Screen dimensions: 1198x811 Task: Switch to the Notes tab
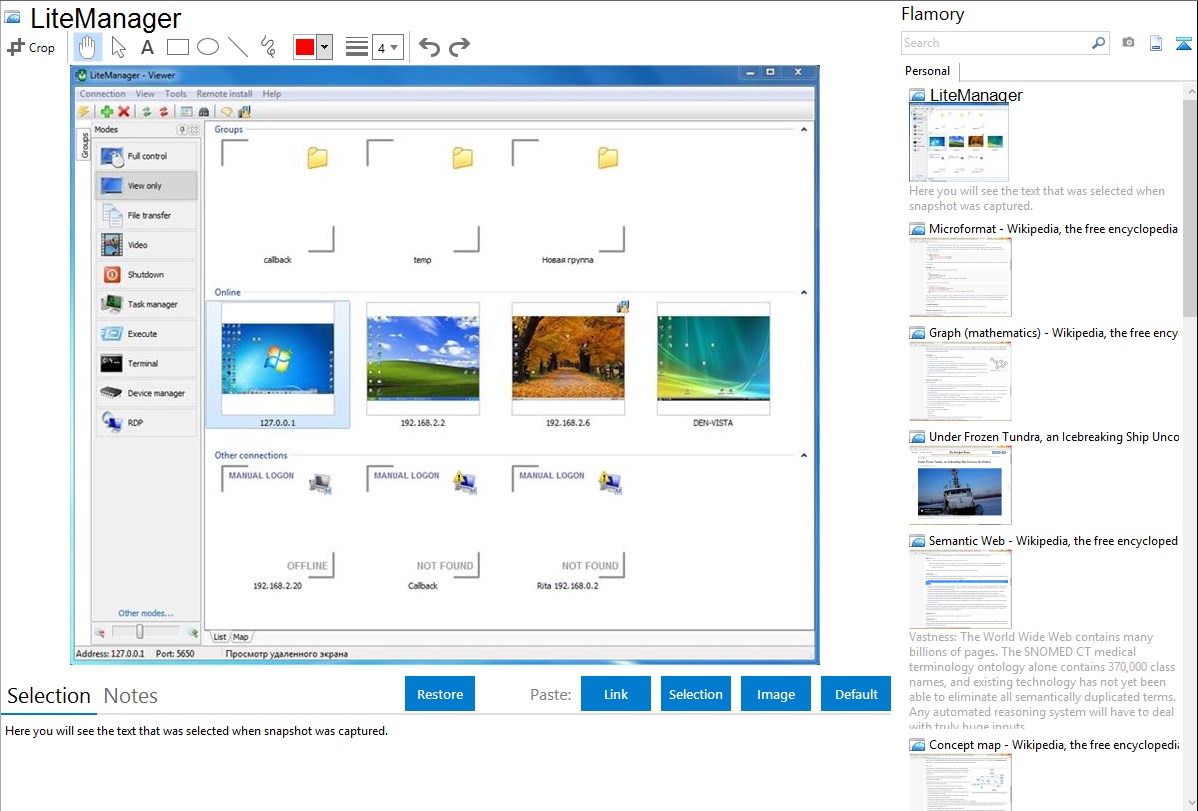tap(130, 696)
